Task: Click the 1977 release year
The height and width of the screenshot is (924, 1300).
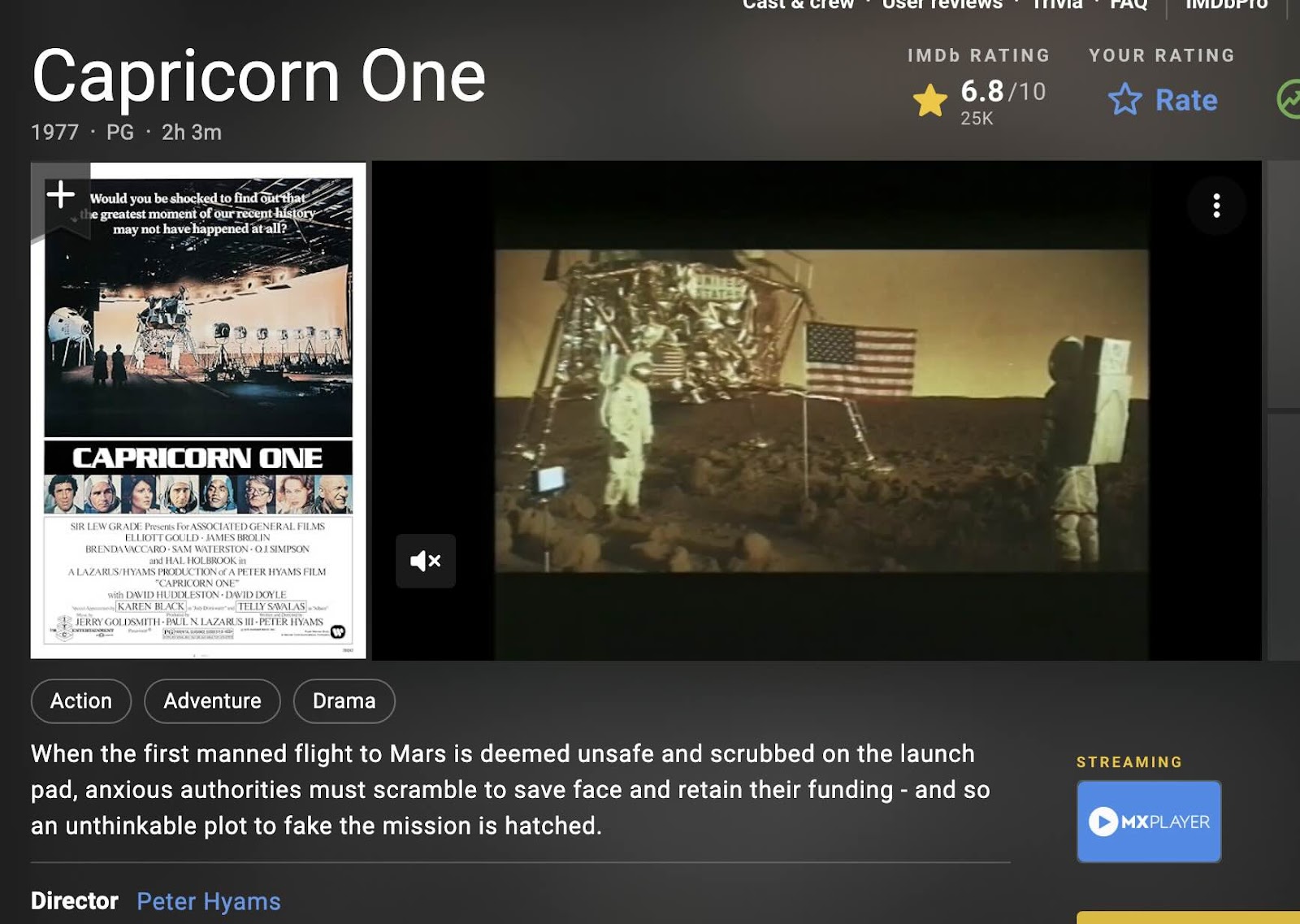Action: click(54, 132)
